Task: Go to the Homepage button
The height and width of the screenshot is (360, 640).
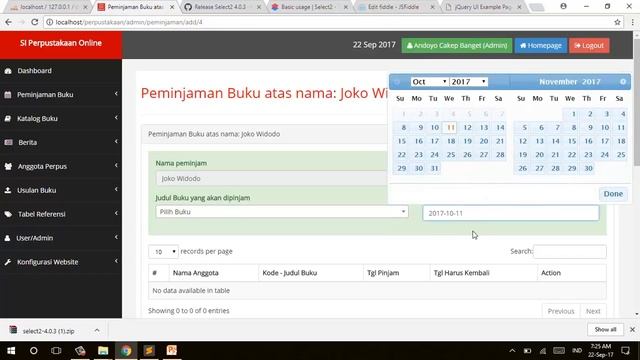Action: [541, 46]
